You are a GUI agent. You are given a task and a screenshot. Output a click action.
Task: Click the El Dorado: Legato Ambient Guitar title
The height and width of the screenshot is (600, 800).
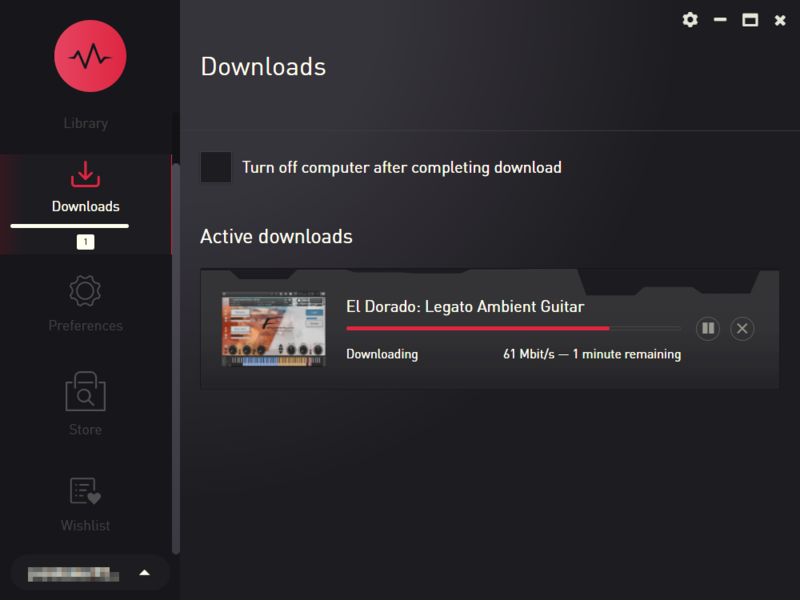465,307
